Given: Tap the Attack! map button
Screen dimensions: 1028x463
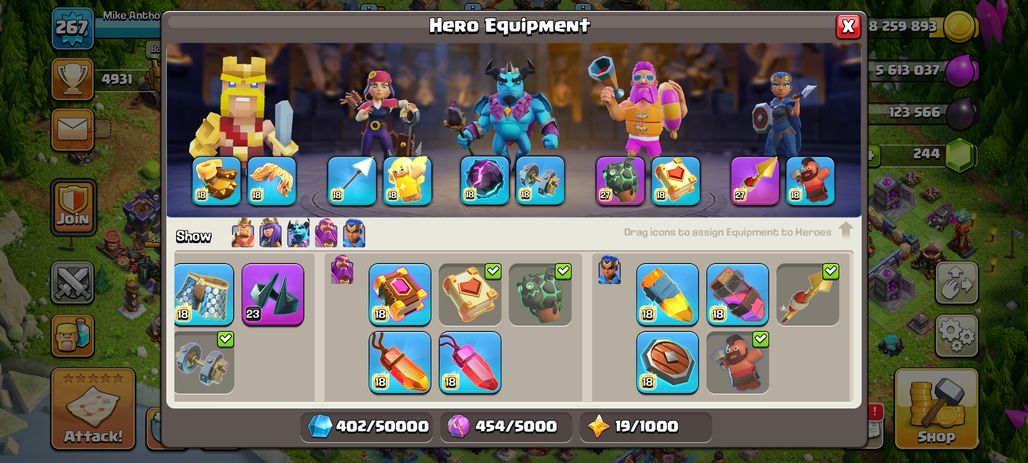Looking at the screenshot, I should (x=93, y=409).
